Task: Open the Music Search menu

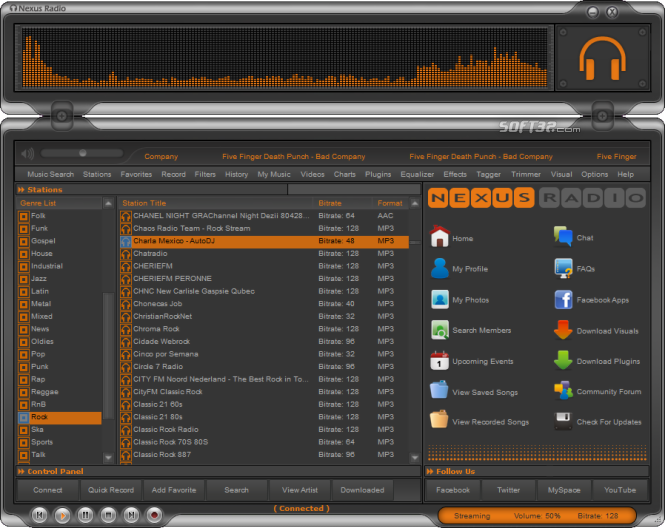Action: coord(50,174)
